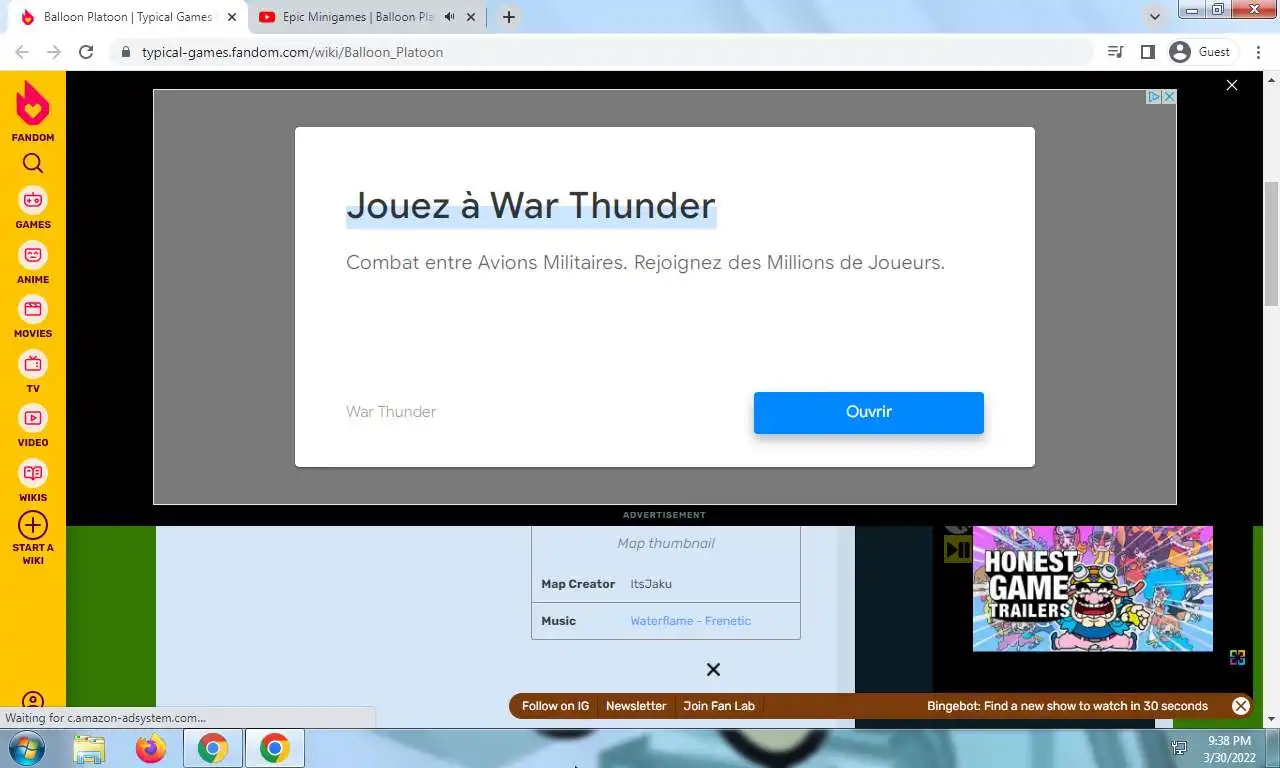Viewport: 1280px width, 768px height.
Task: Reload the page
Action: pos(86,52)
